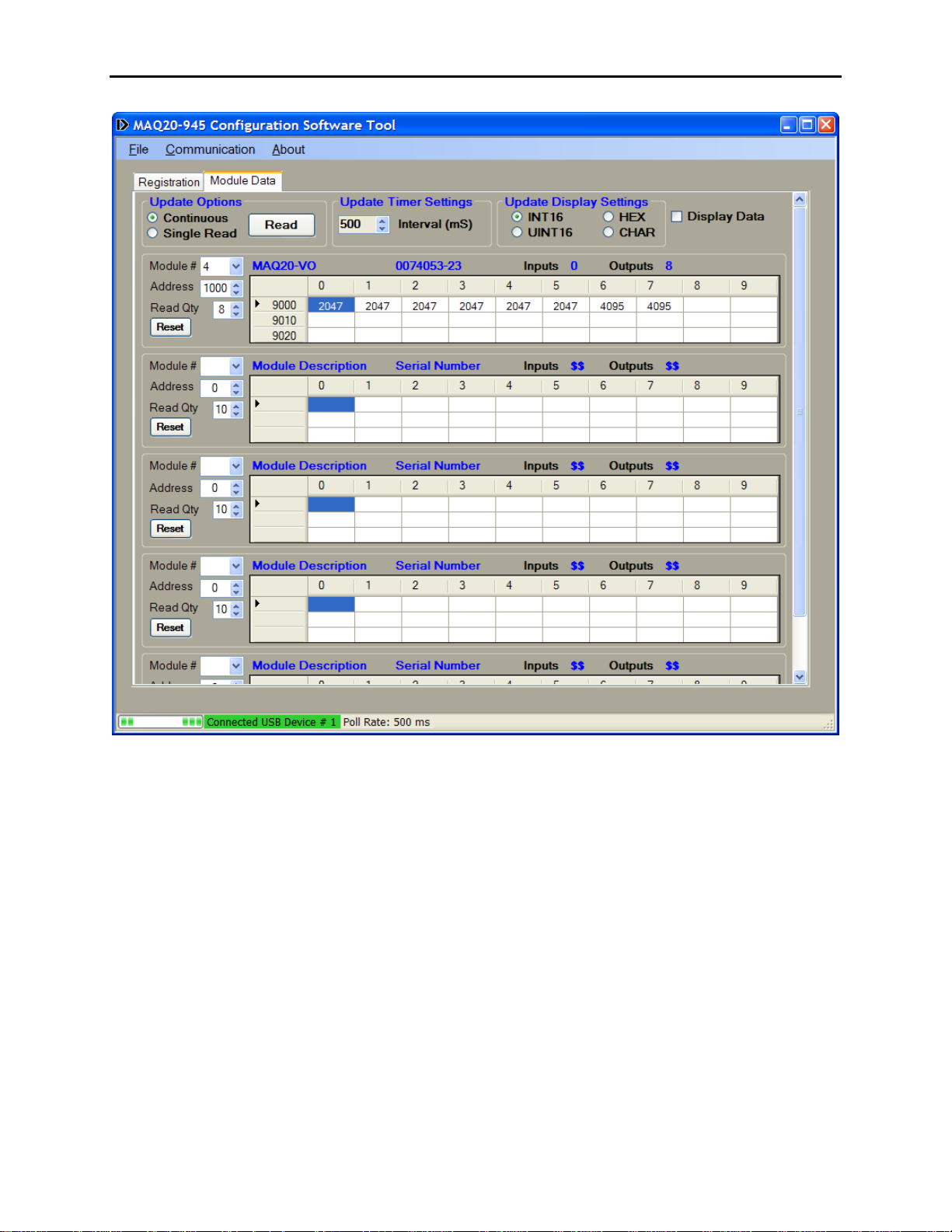Open the Module # dropdown showing 4
The image size is (952, 1232).
pos(236,267)
